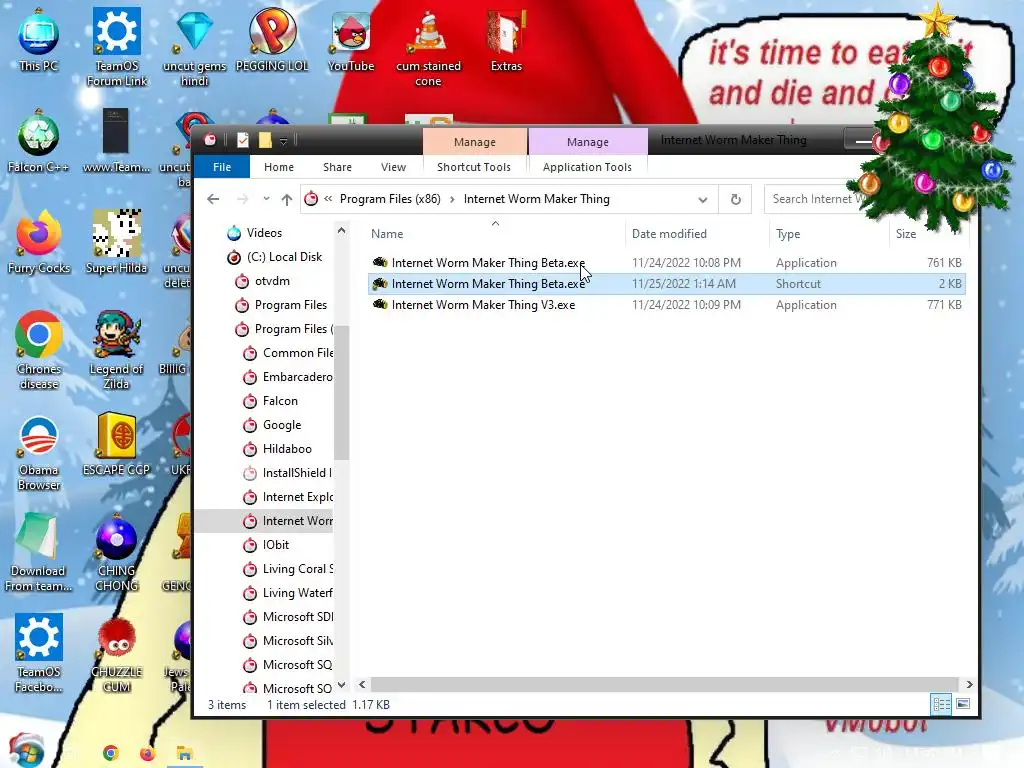This screenshot has height=768, width=1024.
Task: Open Download From team notepad icon
Action: pyautogui.click(x=38, y=552)
